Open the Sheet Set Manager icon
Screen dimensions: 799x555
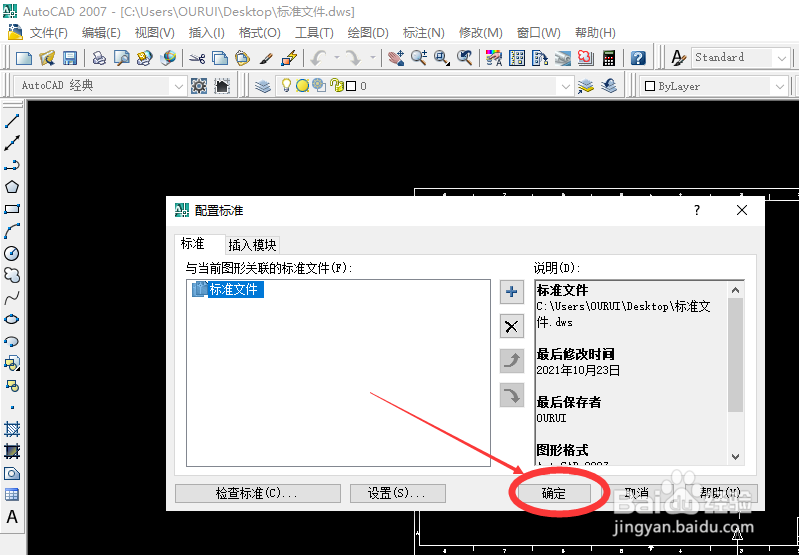tap(563, 58)
